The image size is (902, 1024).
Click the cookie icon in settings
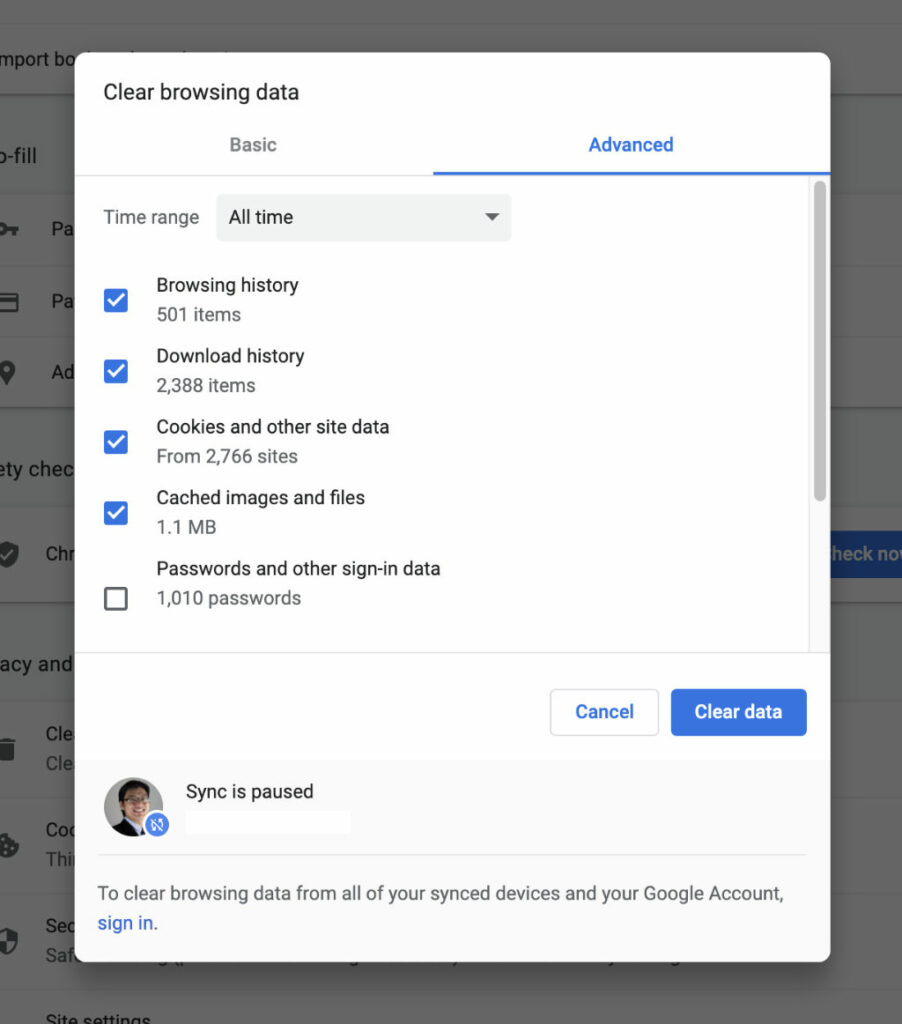coord(8,845)
